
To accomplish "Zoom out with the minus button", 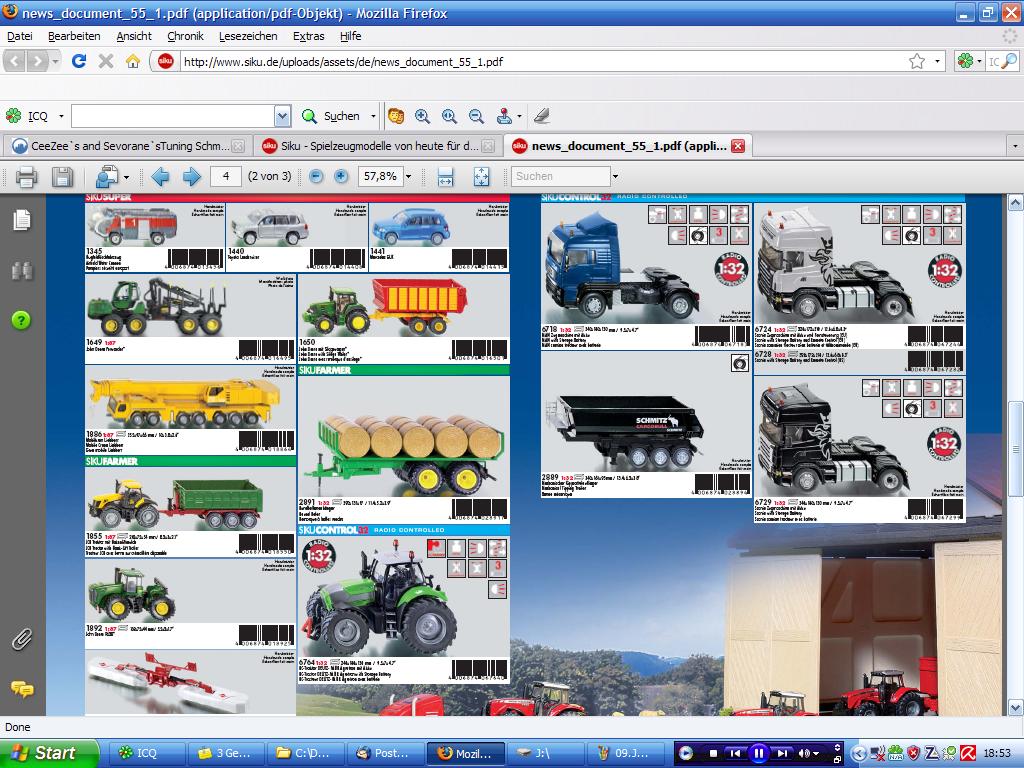I will 316,177.
